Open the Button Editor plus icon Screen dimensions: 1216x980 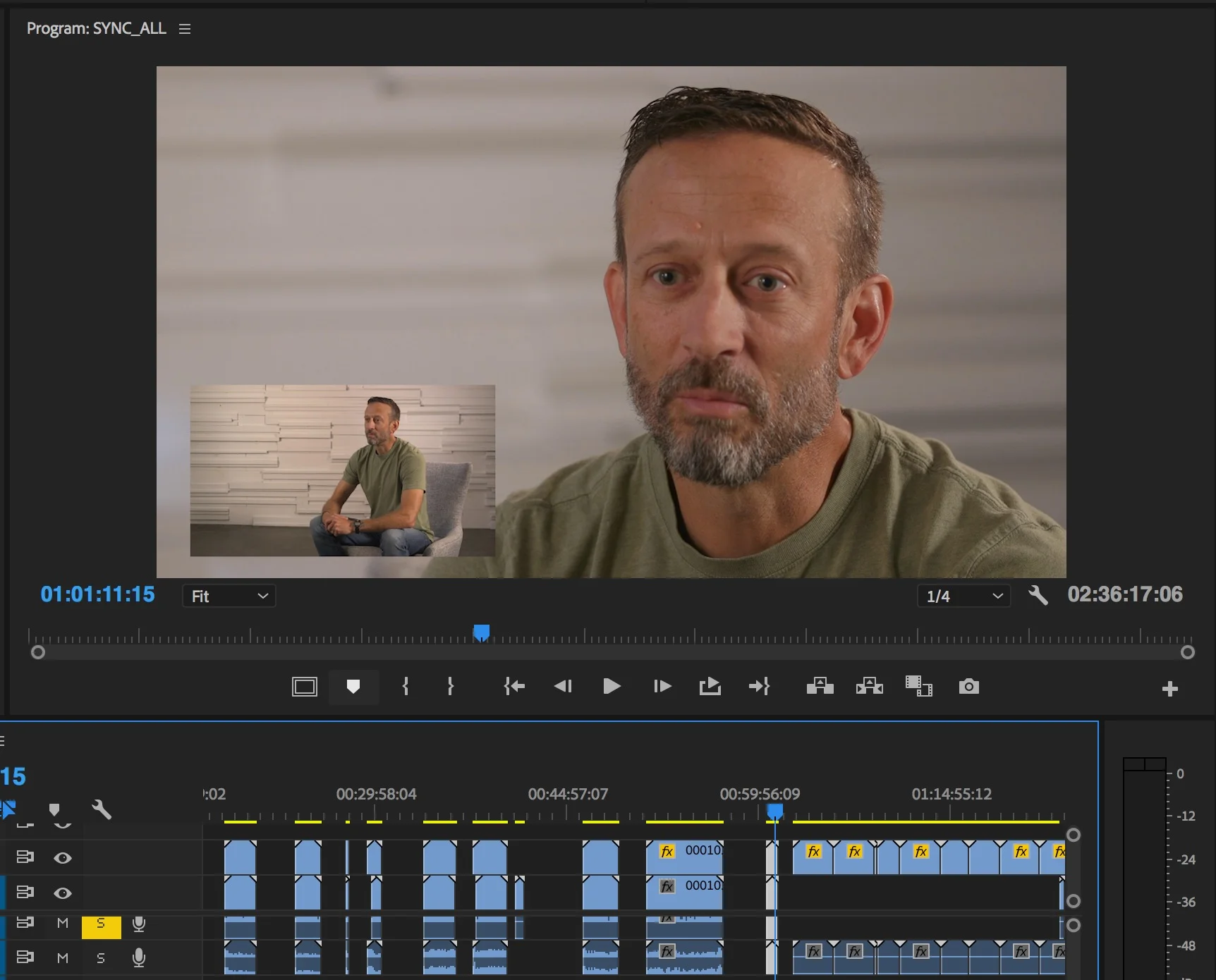pyautogui.click(x=1170, y=689)
